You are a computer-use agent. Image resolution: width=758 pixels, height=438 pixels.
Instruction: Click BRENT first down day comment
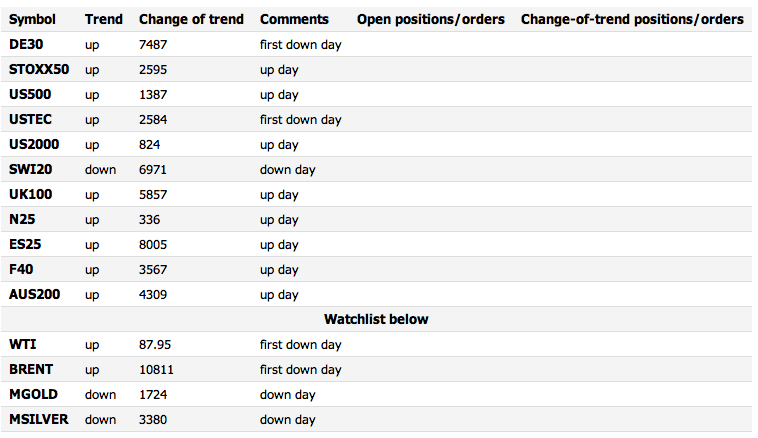[300, 370]
